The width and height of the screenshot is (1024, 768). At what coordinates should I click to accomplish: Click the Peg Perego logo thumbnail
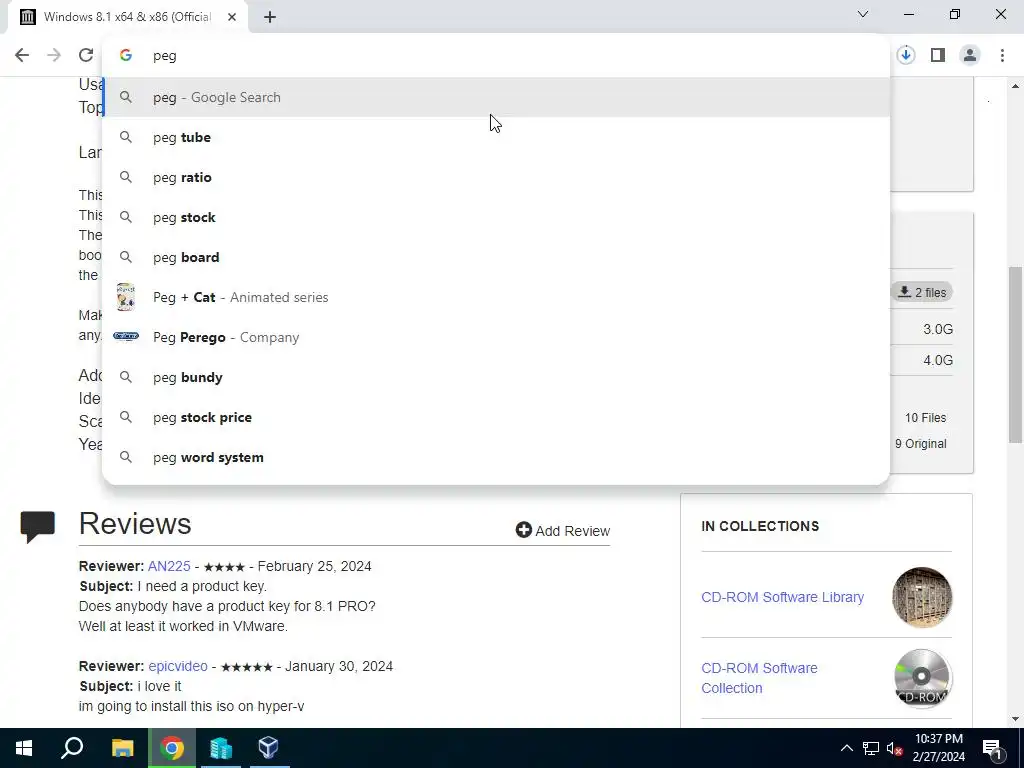pos(125,336)
